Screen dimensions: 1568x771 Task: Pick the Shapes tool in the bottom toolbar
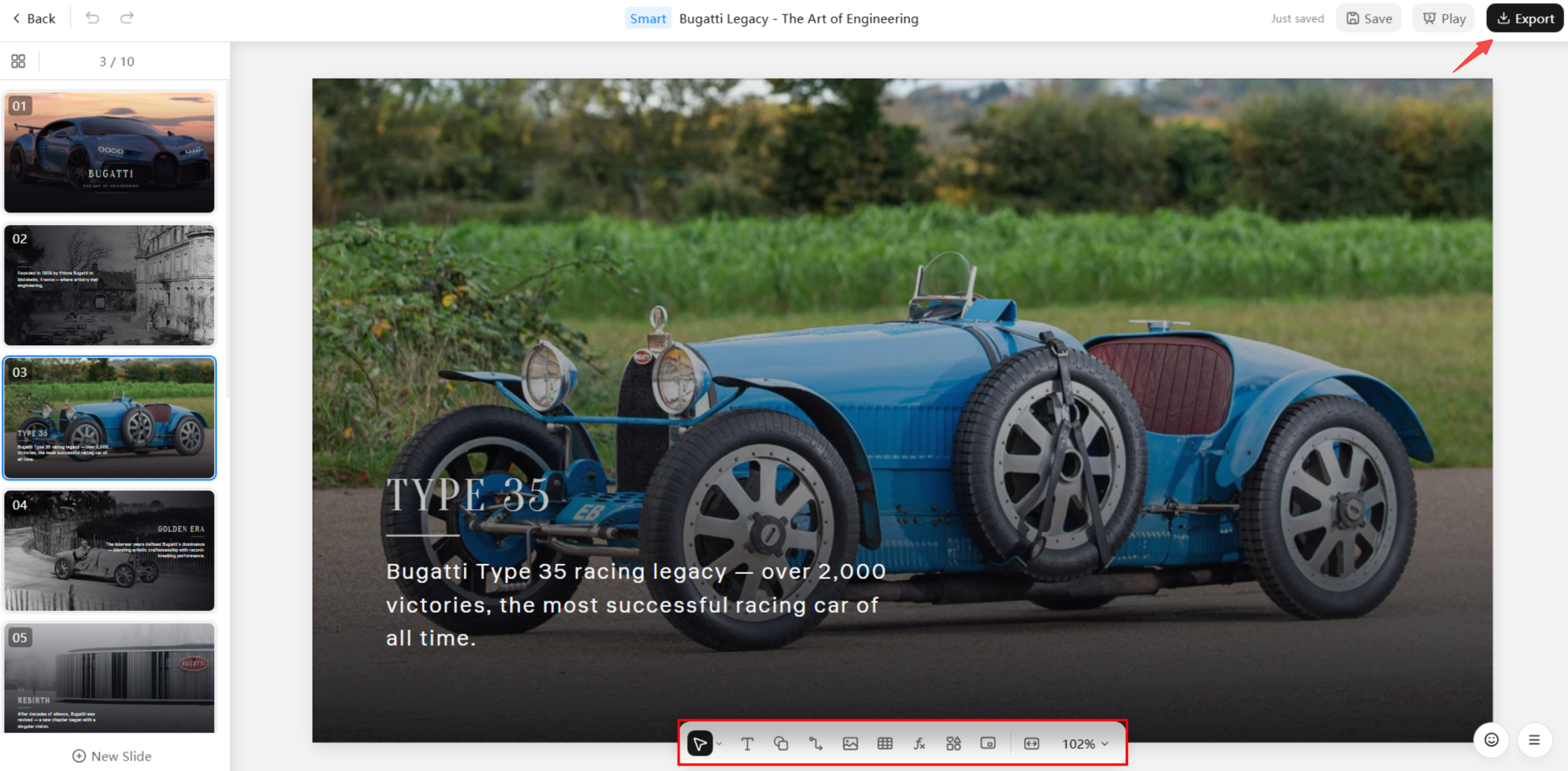[x=781, y=743]
